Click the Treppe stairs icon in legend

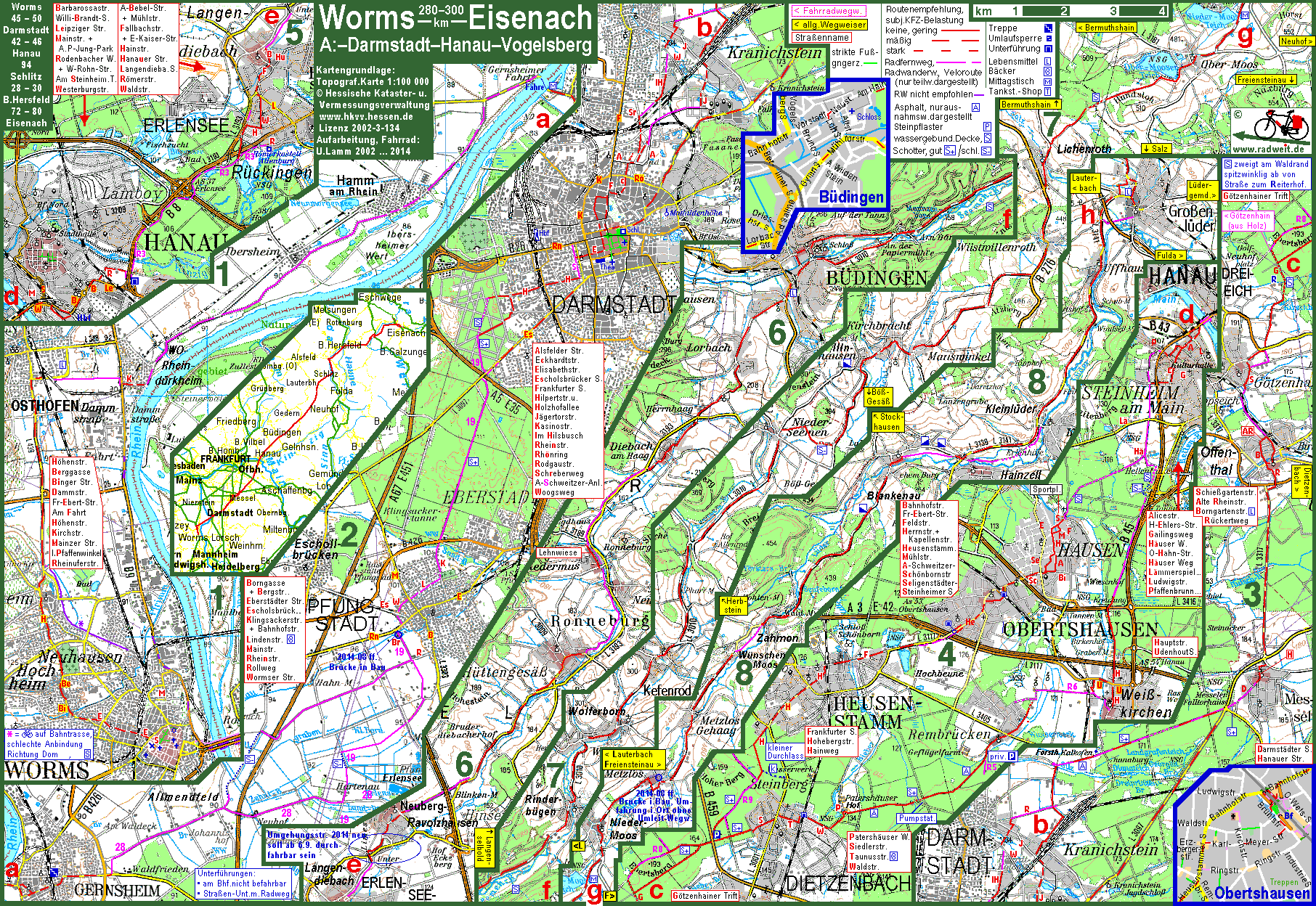(1048, 28)
